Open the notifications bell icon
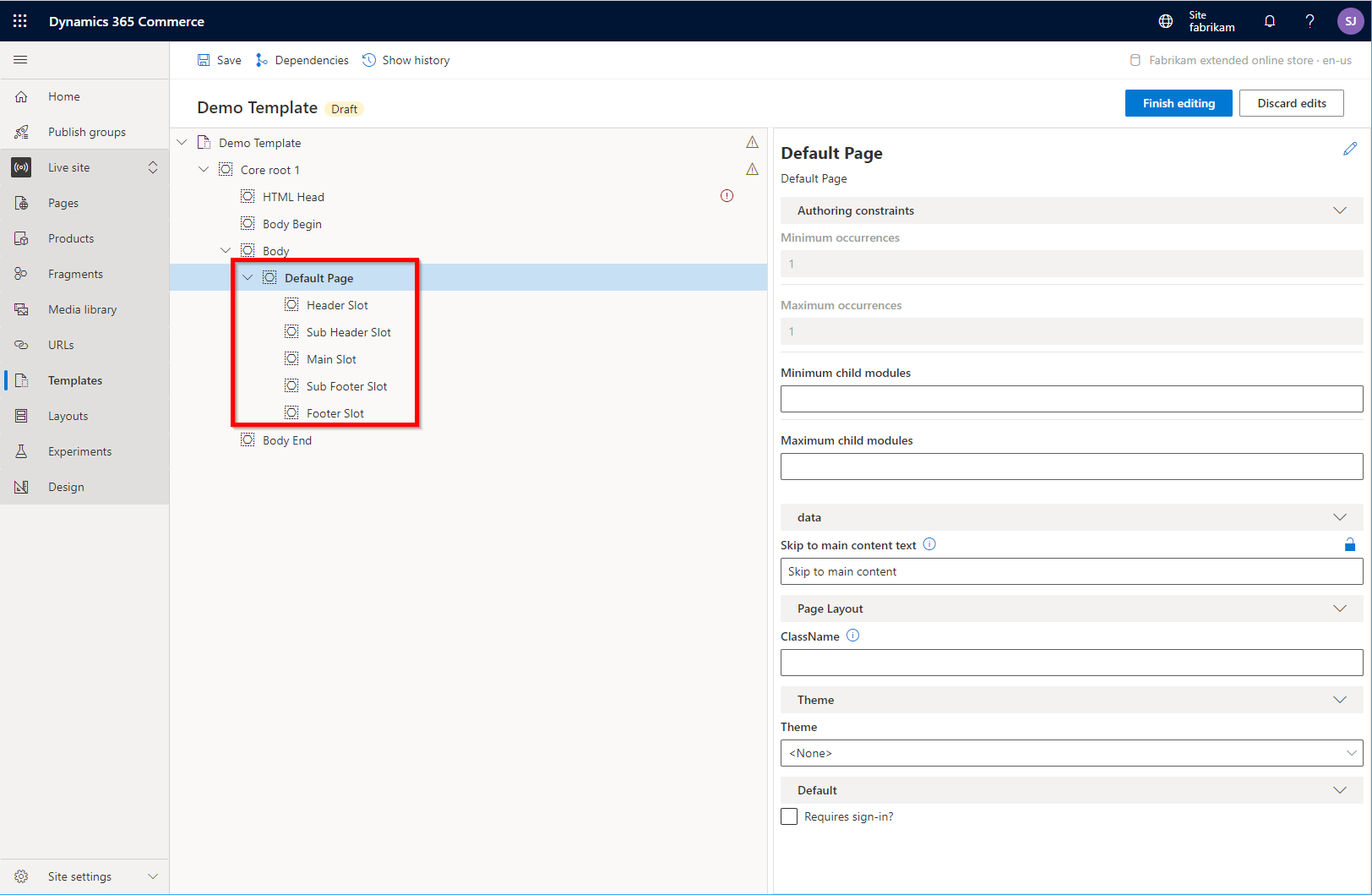Viewport: 1372px width, 895px height. point(1270,20)
